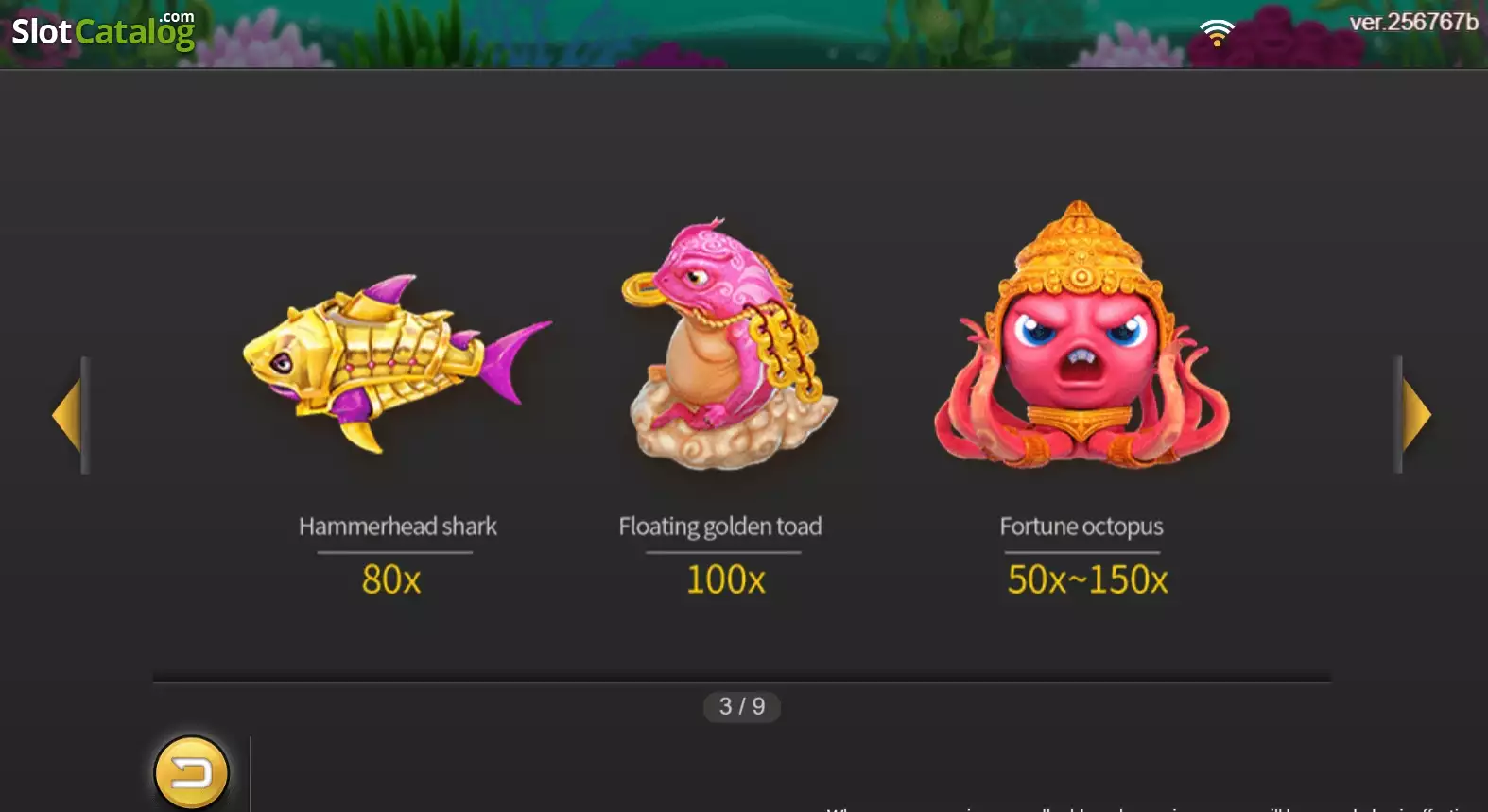Click the gold coin in toad's mouth
The height and width of the screenshot is (812, 1488).
coord(640,287)
